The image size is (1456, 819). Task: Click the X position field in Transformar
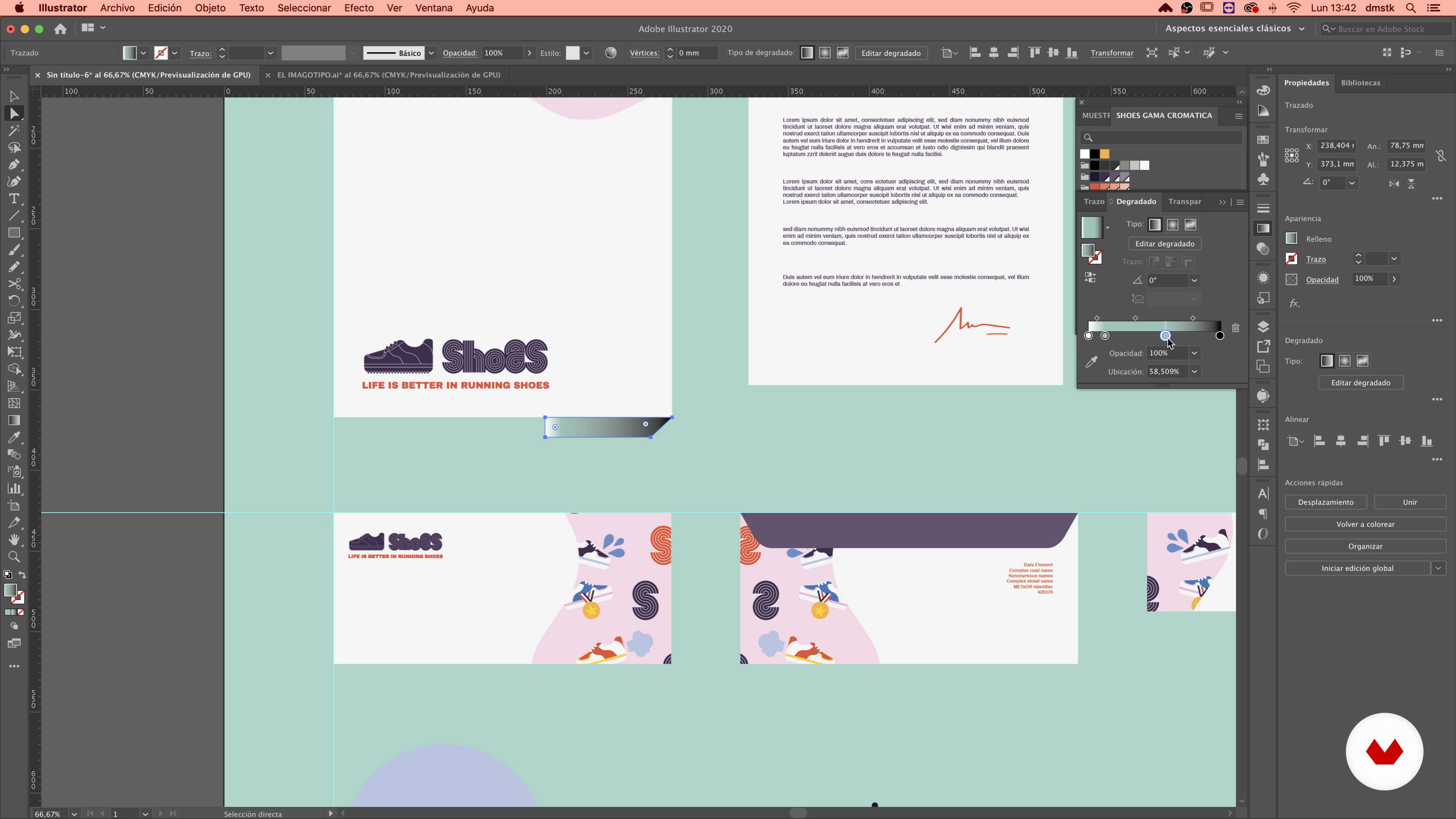coord(1337,145)
